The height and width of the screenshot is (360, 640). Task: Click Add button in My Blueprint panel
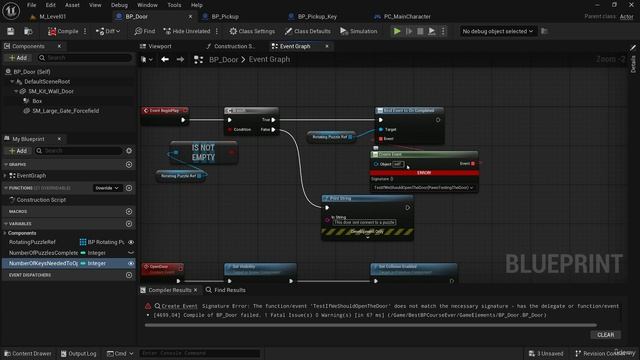[x=18, y=151]
